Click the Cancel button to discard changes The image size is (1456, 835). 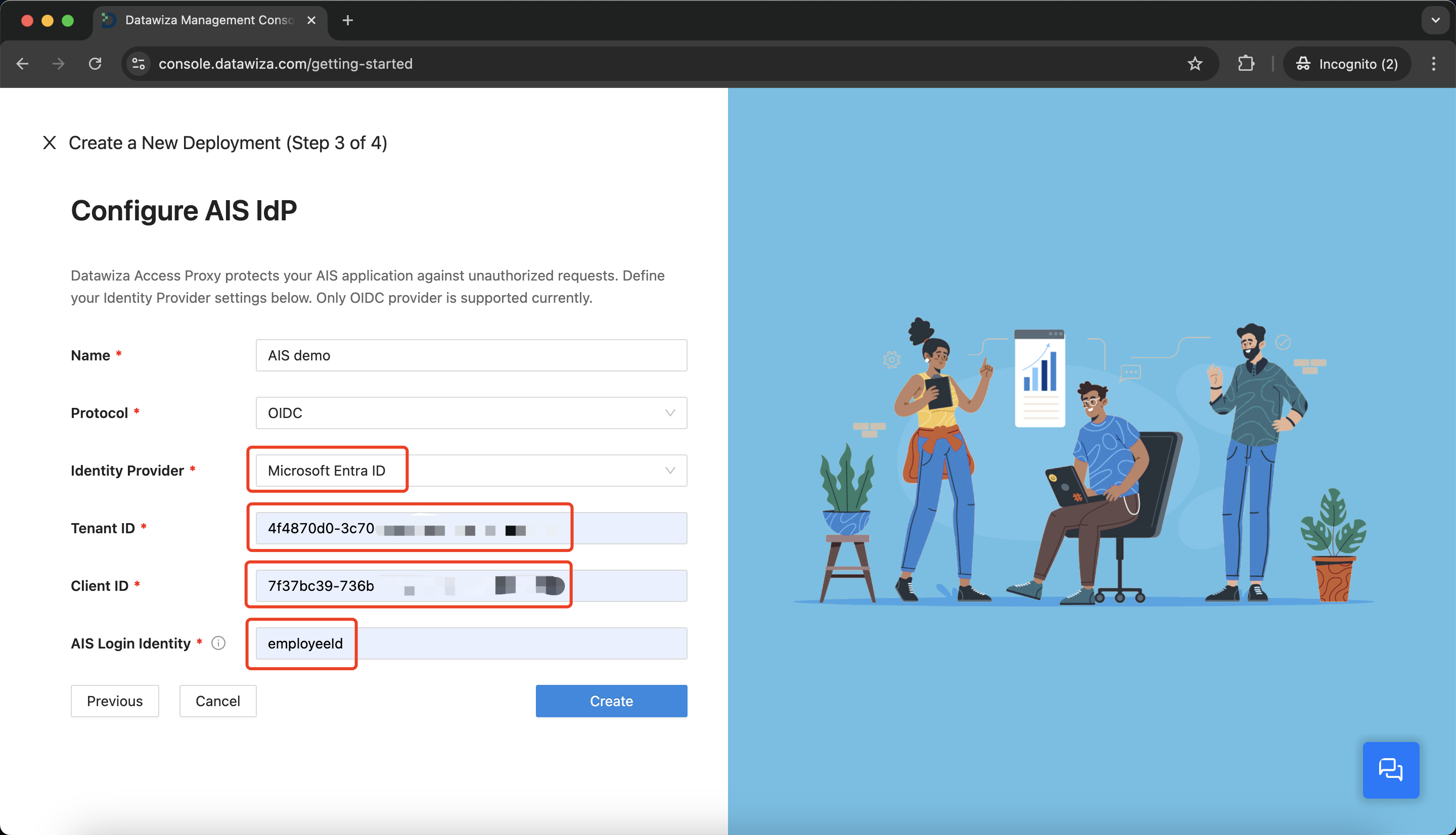click(x=217, y=701)
